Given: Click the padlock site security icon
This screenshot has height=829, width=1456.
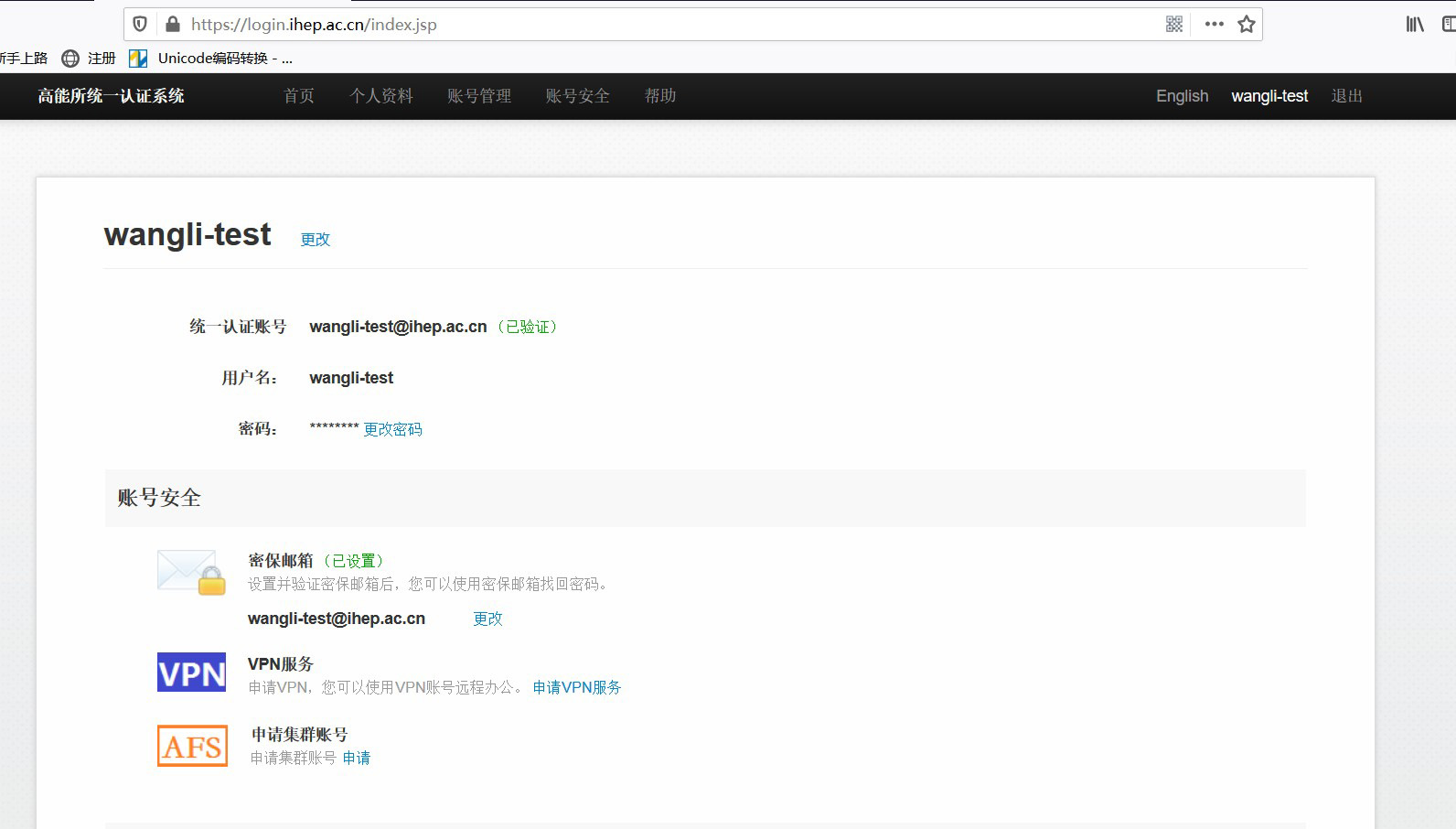Looking at the screenshot, I should [172, 24].
